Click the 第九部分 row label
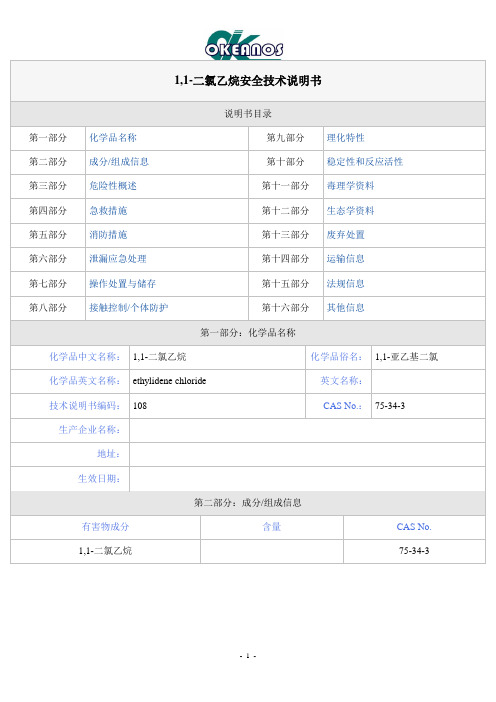Screen dimensions: 496x702 point(286,138)
